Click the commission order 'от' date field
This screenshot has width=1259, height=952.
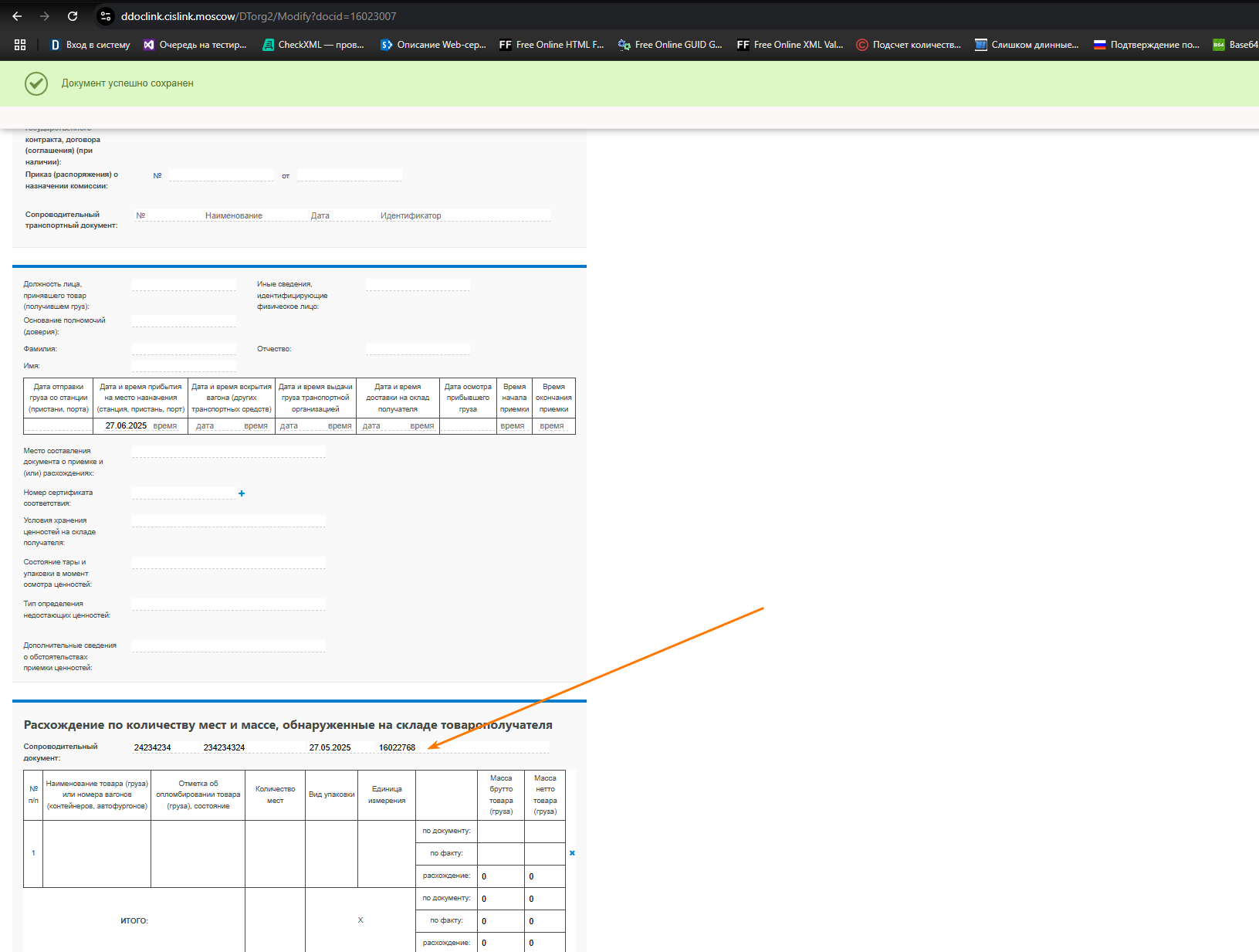[350, 175]
